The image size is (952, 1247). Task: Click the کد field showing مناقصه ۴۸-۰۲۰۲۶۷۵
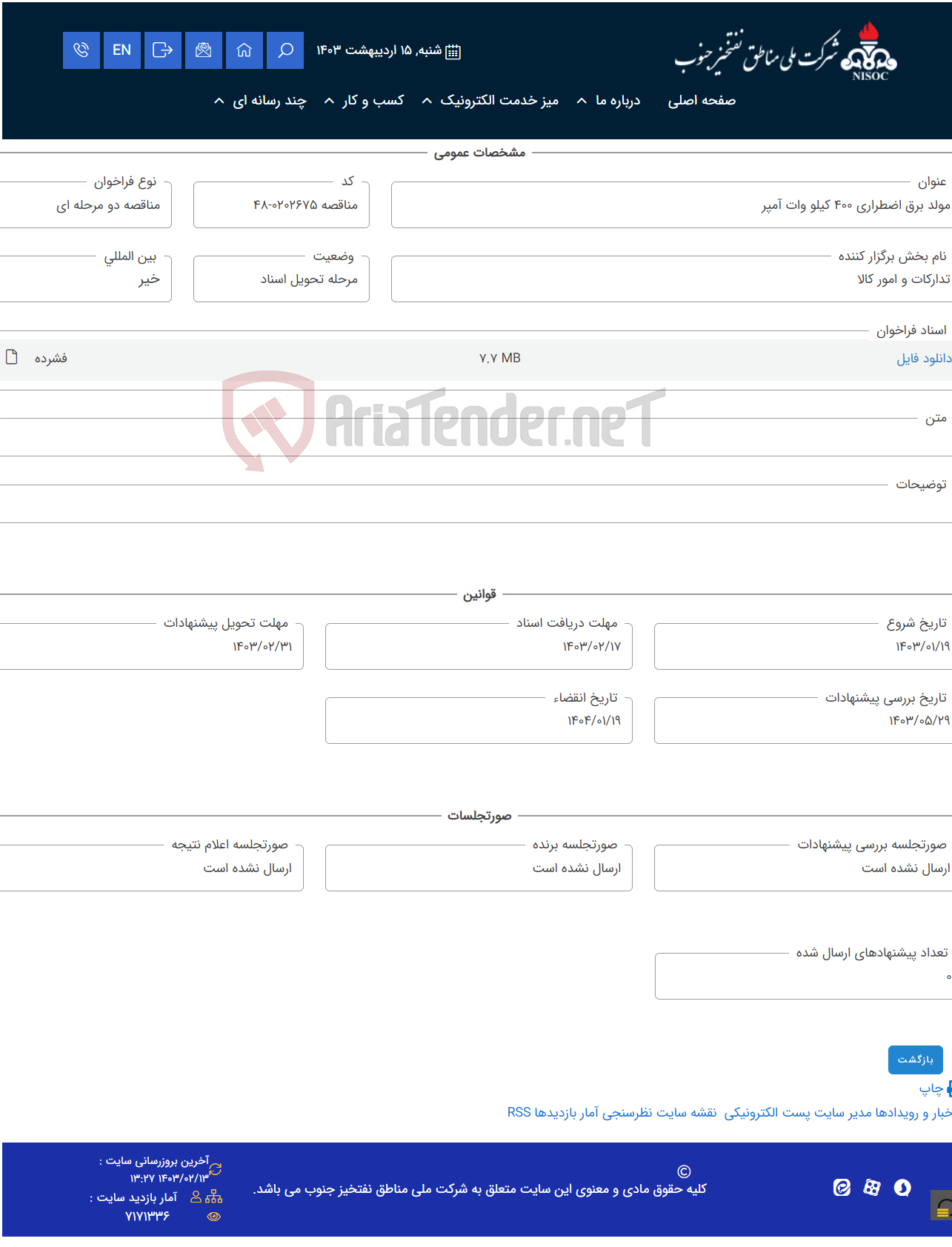(x=282, y=204)
